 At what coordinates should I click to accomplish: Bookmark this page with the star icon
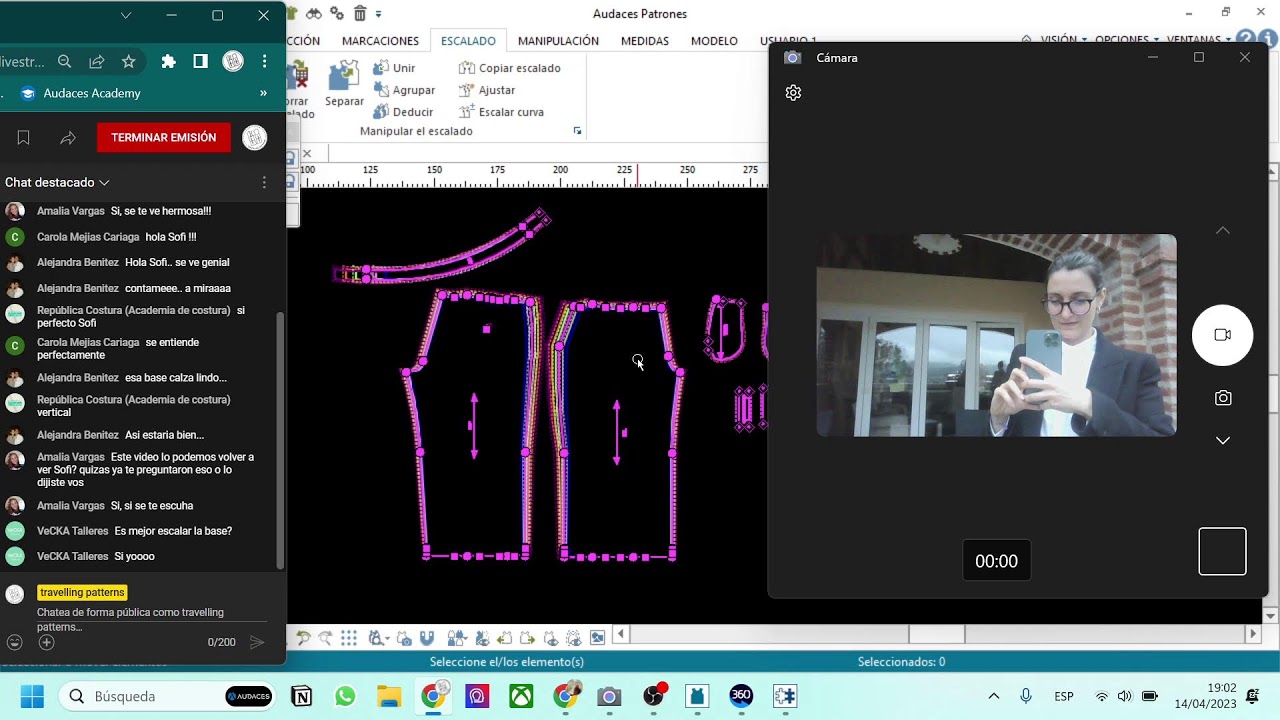128,62
